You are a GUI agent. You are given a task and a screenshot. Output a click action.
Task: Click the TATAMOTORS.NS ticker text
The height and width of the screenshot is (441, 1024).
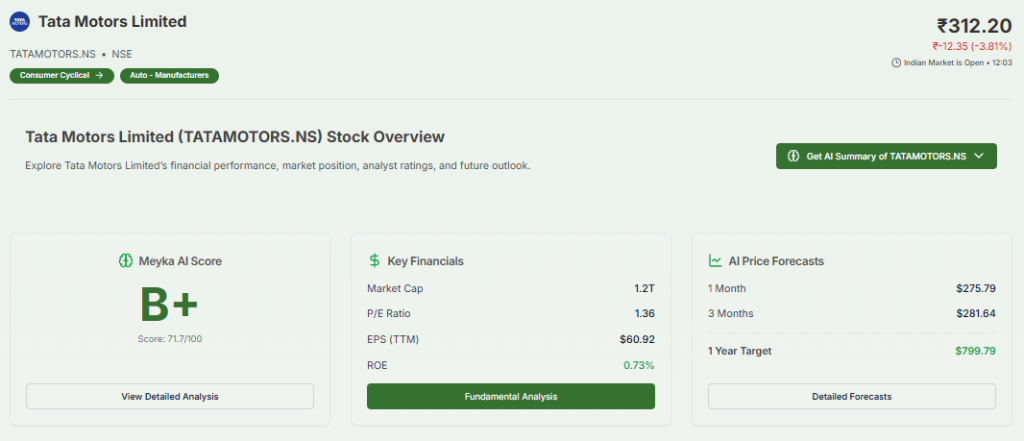pyautogui.click(x=52, y=54)
